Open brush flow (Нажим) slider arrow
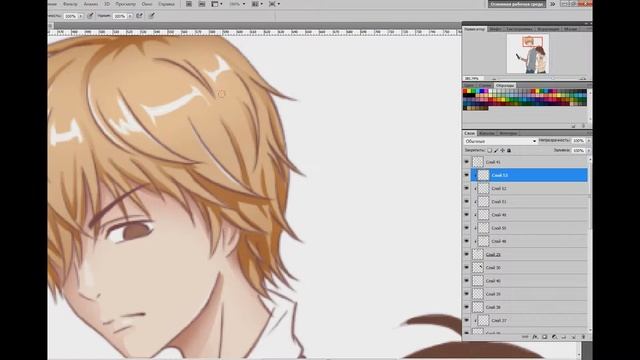This screenshot has width=640, height=360. pos(130,16)
